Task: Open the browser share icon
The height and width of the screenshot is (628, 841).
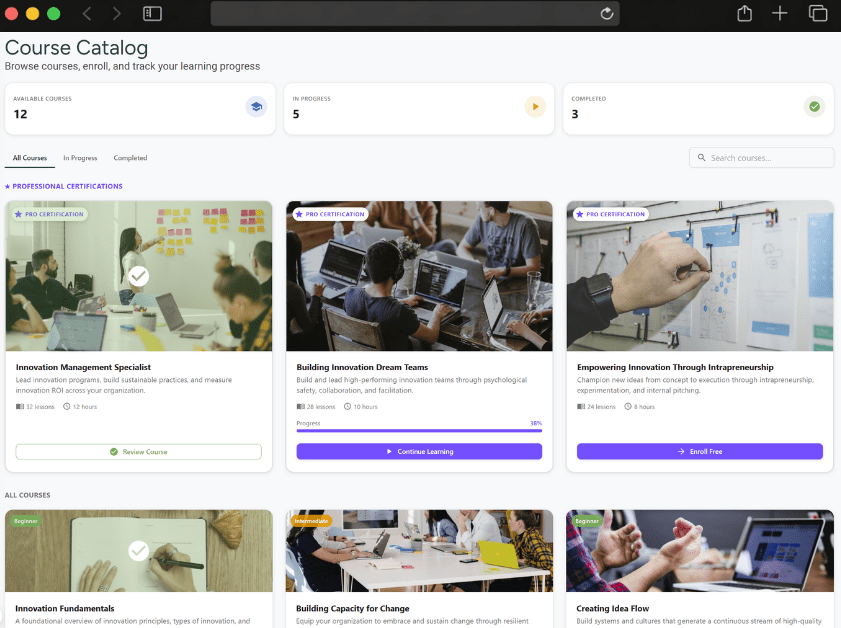Action: pos(744,13)
